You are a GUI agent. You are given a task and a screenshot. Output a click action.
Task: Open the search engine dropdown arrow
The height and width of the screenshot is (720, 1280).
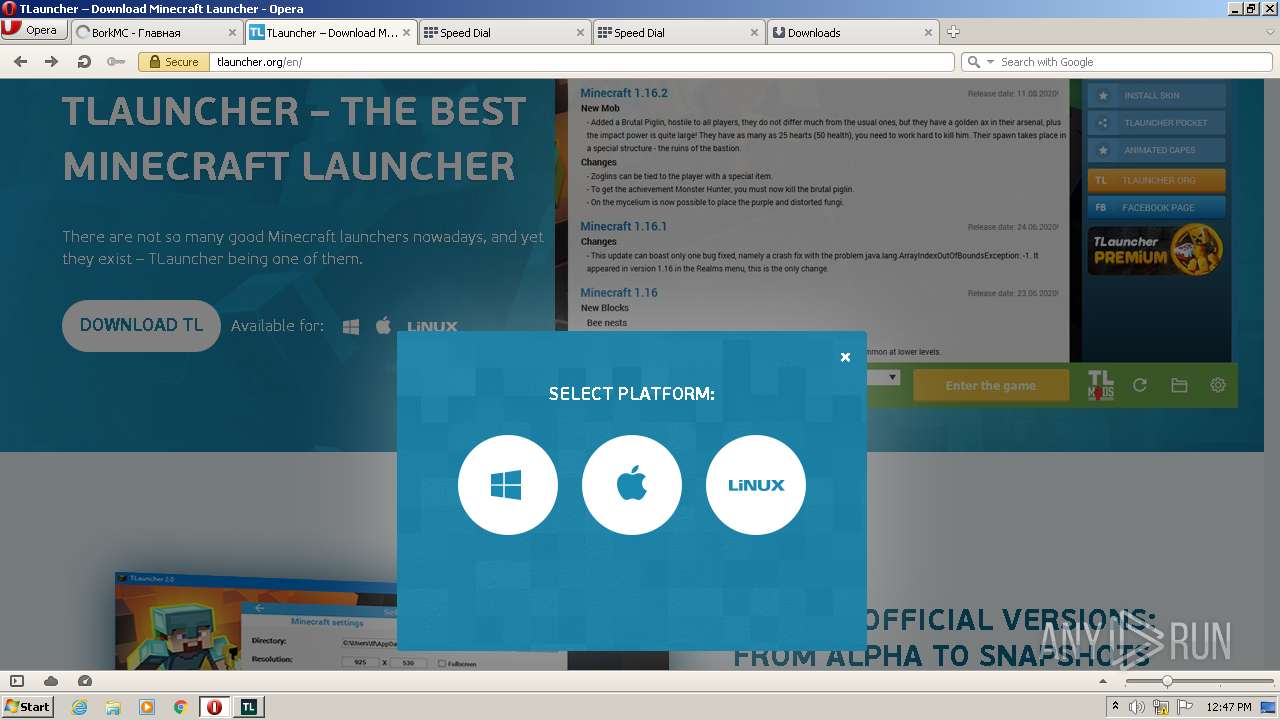(x=990, y=62)
